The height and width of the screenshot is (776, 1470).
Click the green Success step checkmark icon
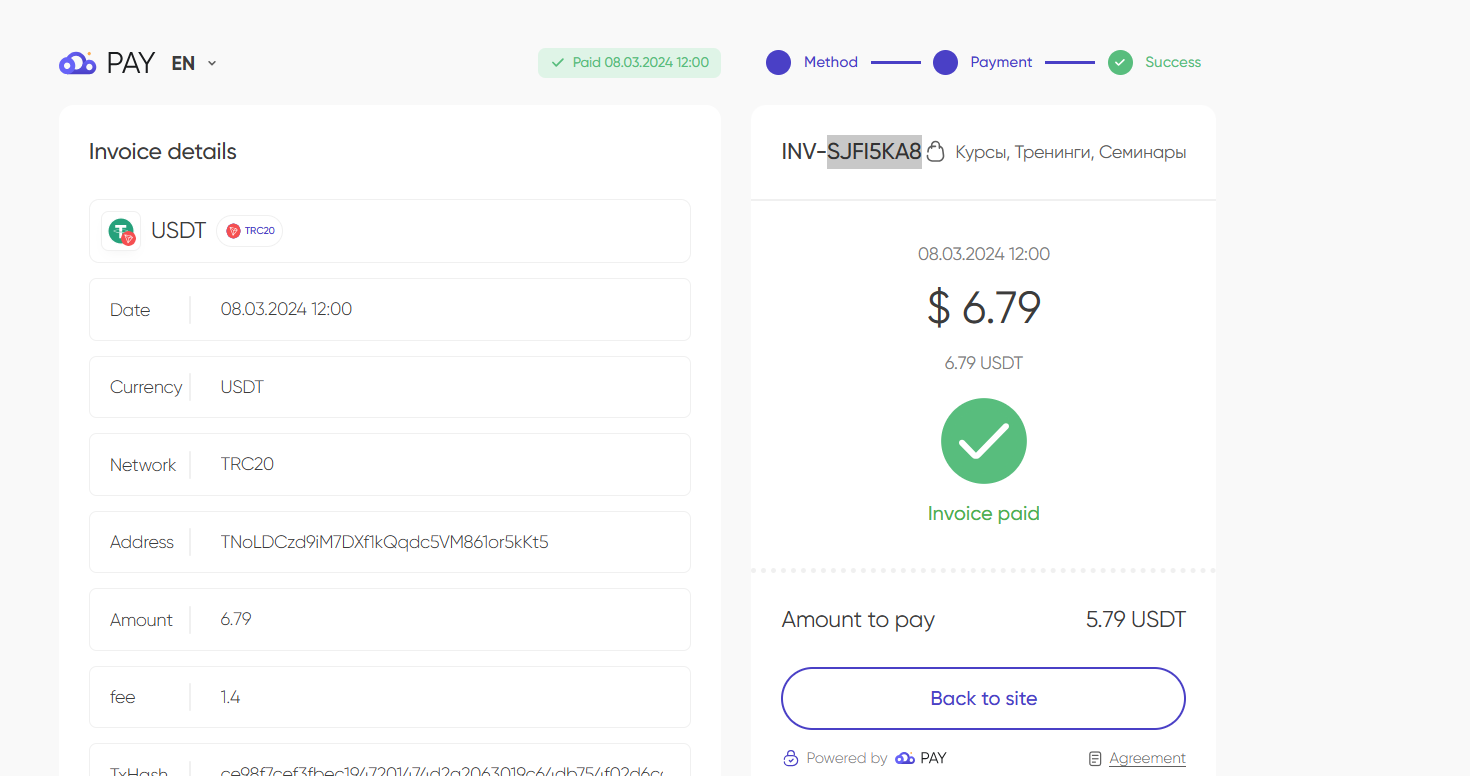(x=1121, y=63)
